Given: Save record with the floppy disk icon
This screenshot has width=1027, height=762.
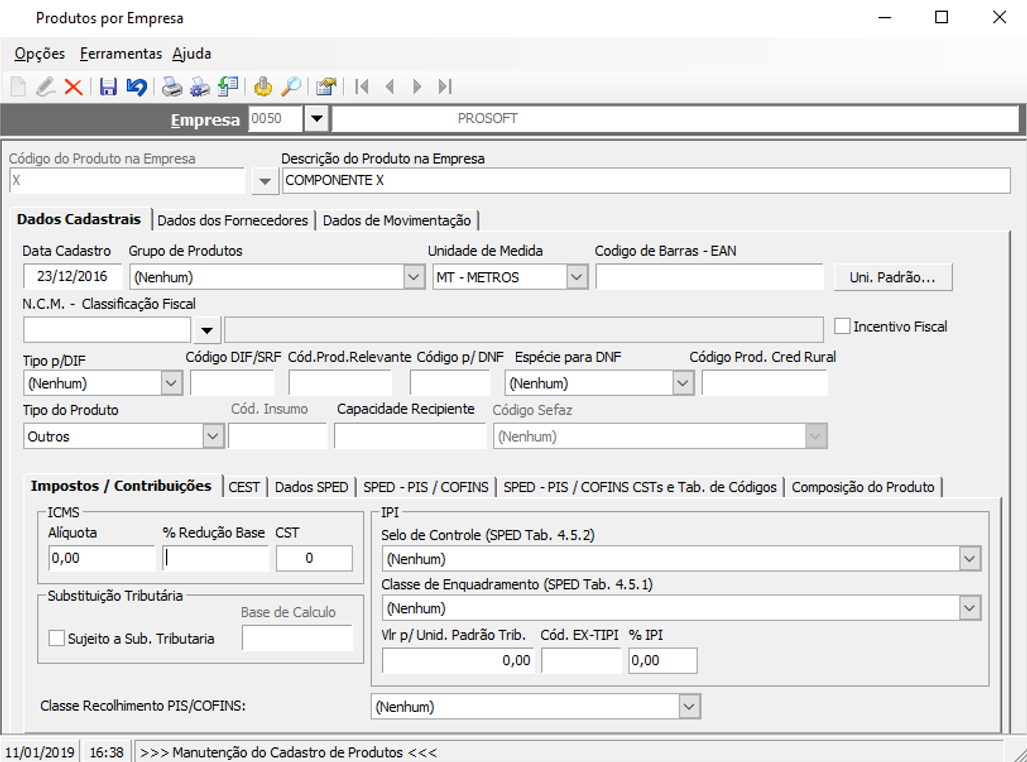Looking at the screenshot, I should pyautogui.click(x=108, y=86).
